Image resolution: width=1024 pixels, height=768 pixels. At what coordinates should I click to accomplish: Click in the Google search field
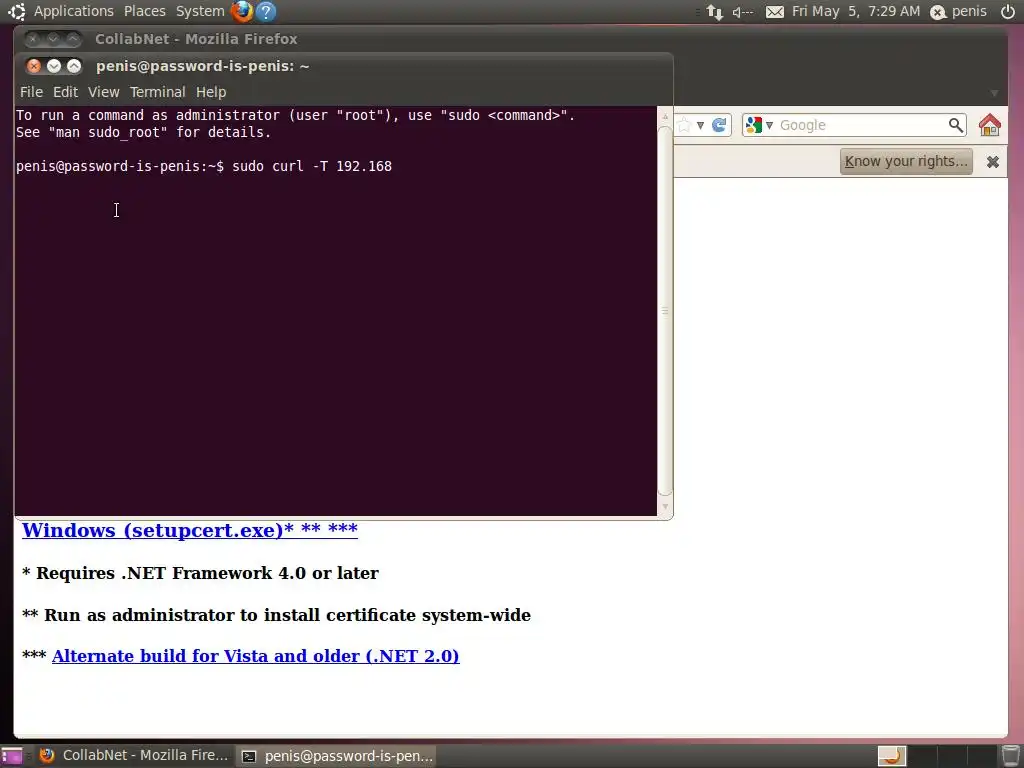(x=861, y=125)
